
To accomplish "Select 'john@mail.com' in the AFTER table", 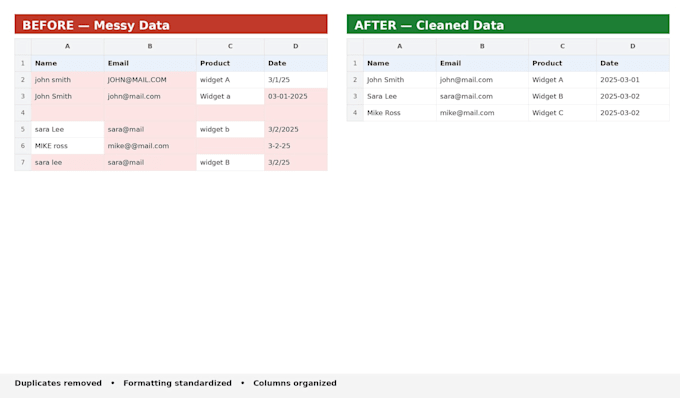I will (482, 80).
